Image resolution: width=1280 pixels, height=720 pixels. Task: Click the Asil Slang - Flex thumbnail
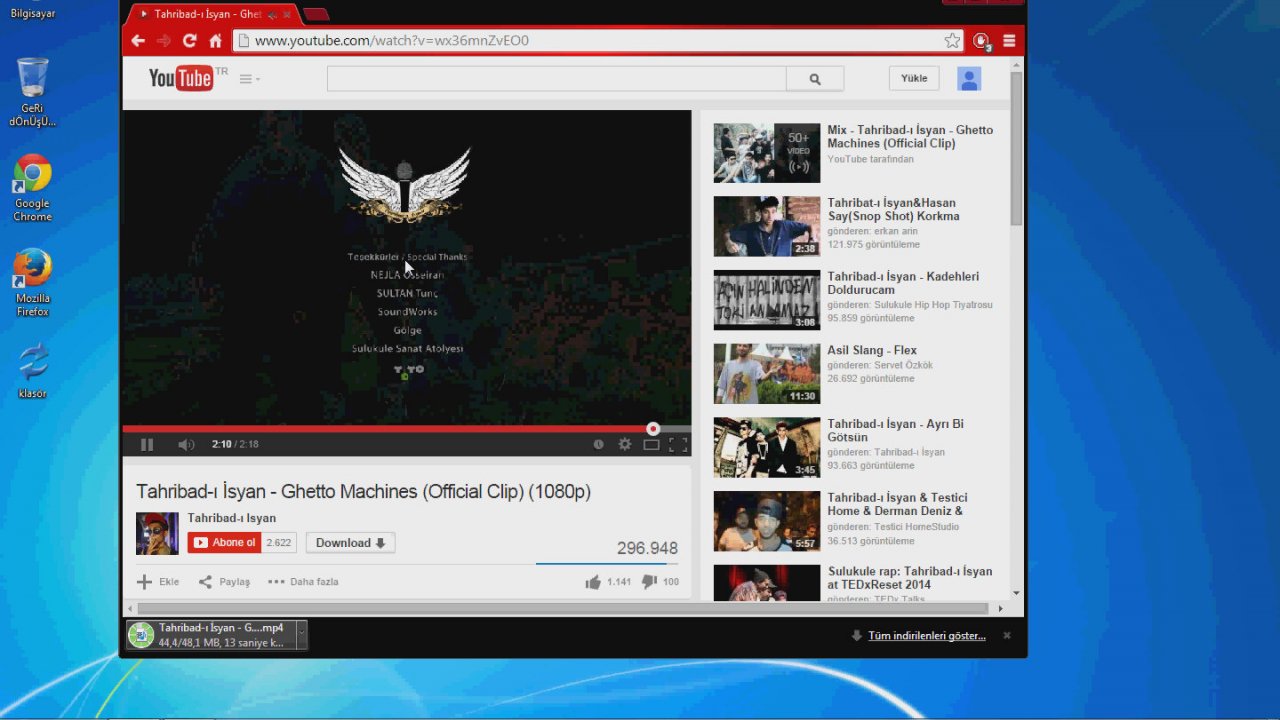[x=767, y=374]
